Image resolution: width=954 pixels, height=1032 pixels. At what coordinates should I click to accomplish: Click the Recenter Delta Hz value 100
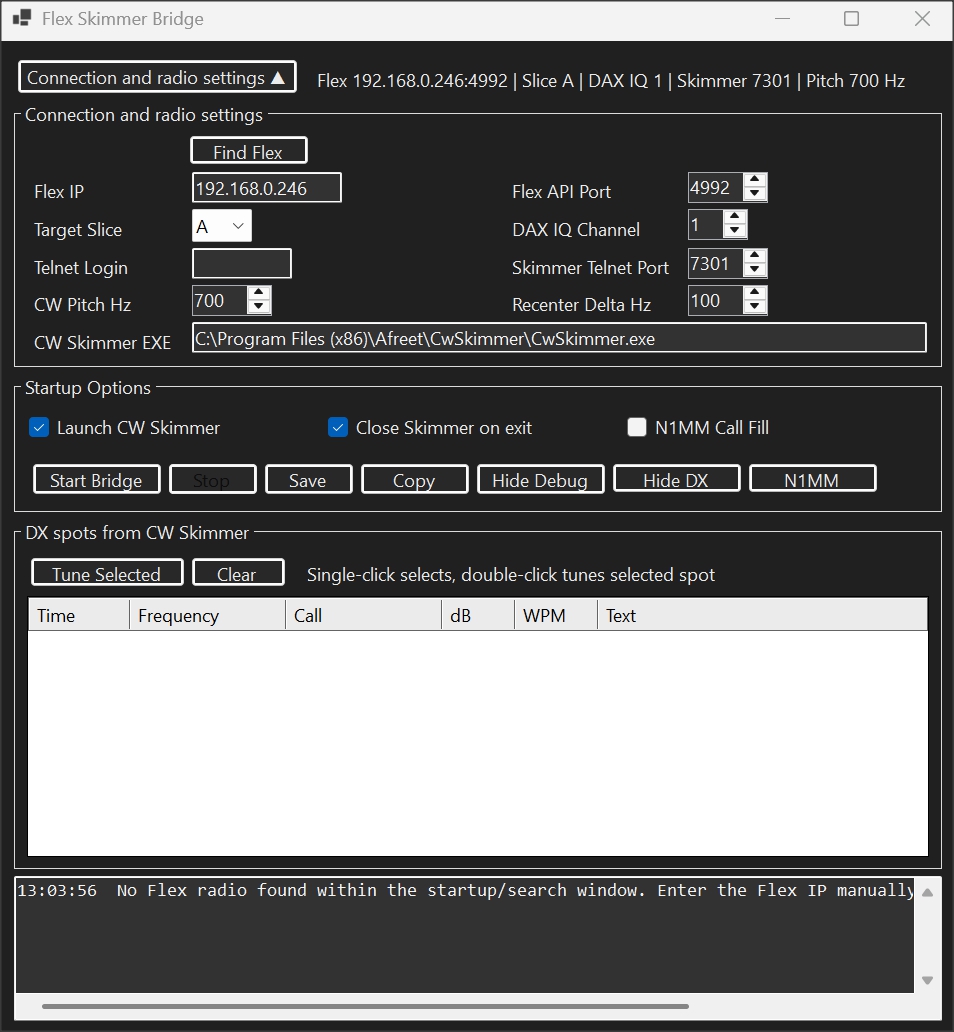coord(716,301)
